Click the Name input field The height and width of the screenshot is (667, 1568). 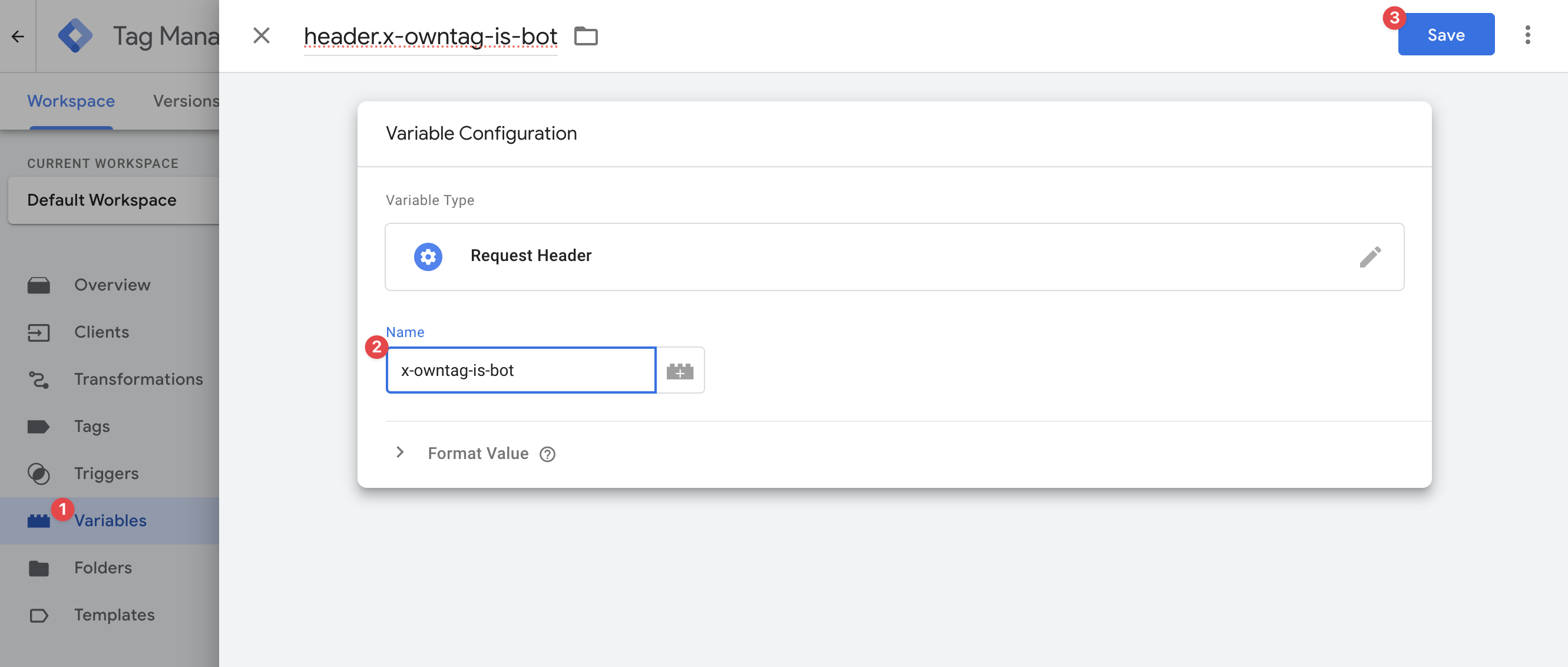[521, 371]
